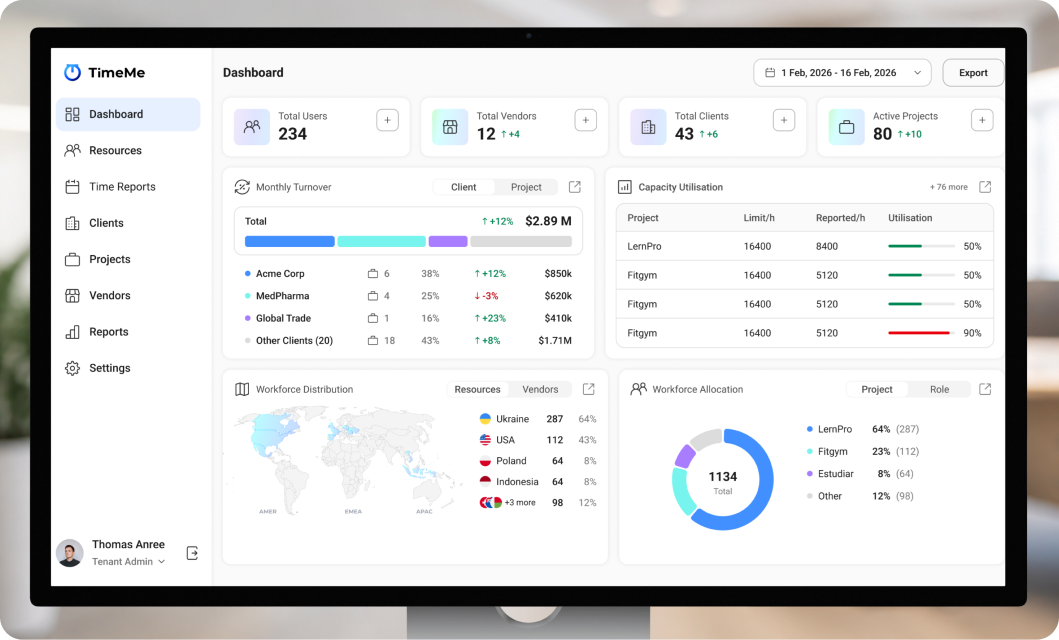
Task: Open Workforce Distribution expand icon
Action: click(x=589, y=389)
